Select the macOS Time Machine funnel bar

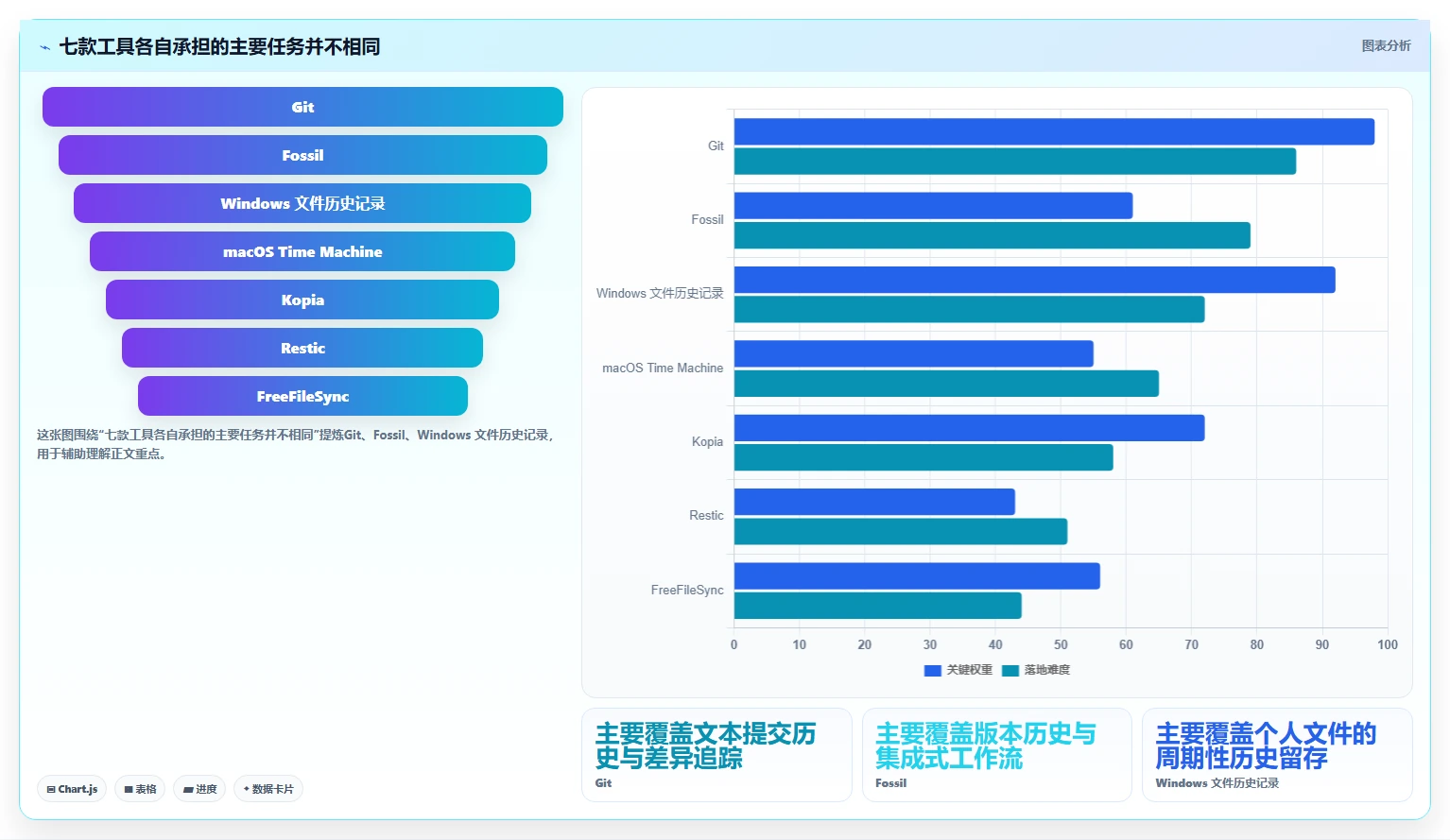click(302, 251)
